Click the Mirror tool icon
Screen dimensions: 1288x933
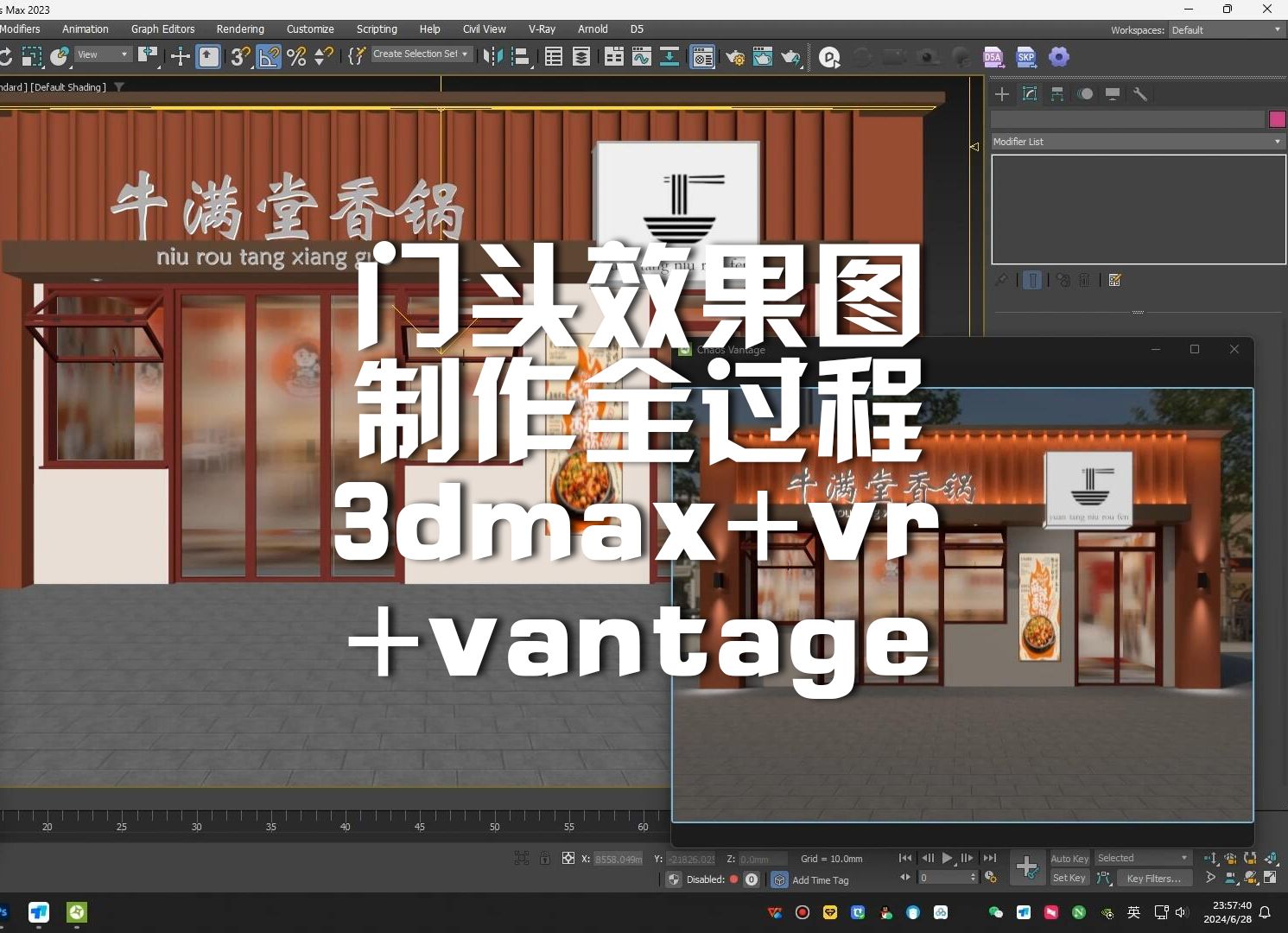[x=493, y=57]
